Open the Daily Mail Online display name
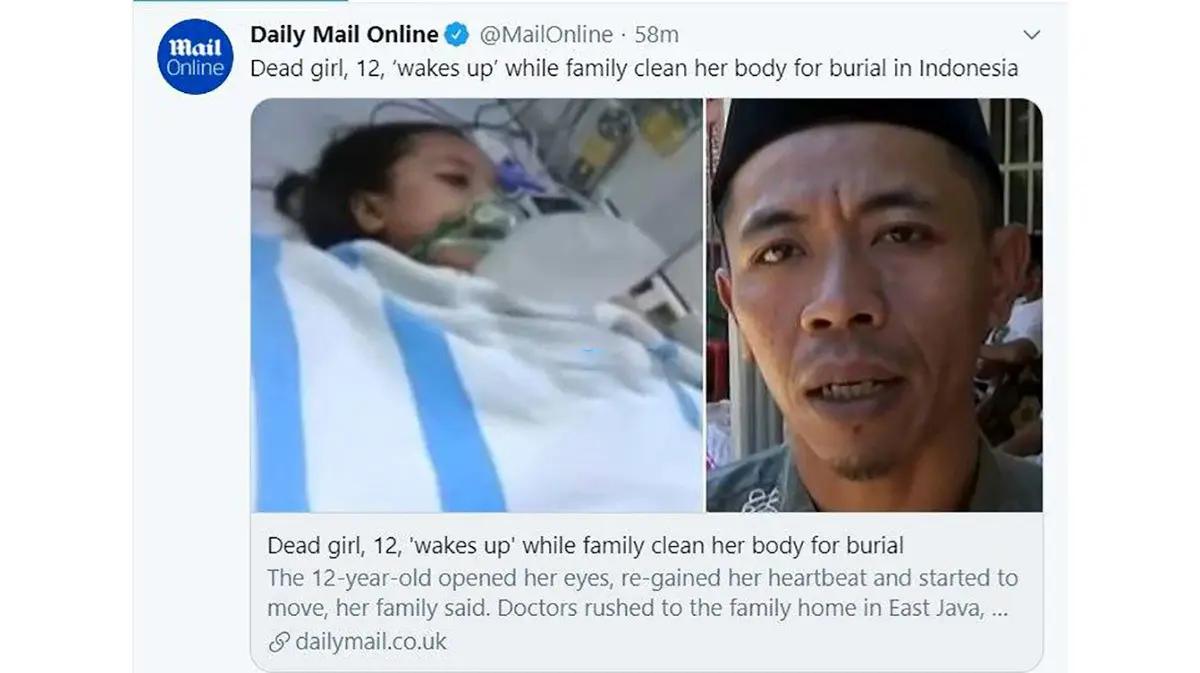The image size is (1200, 673). [344, 35]
